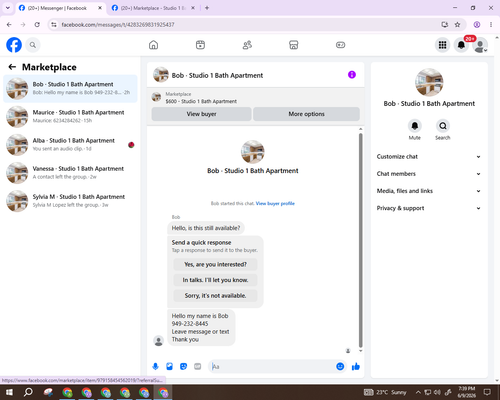This screenshot has width=500, height=400.
Task: Open Windows taskbar search
Action: tap(28, 392)
